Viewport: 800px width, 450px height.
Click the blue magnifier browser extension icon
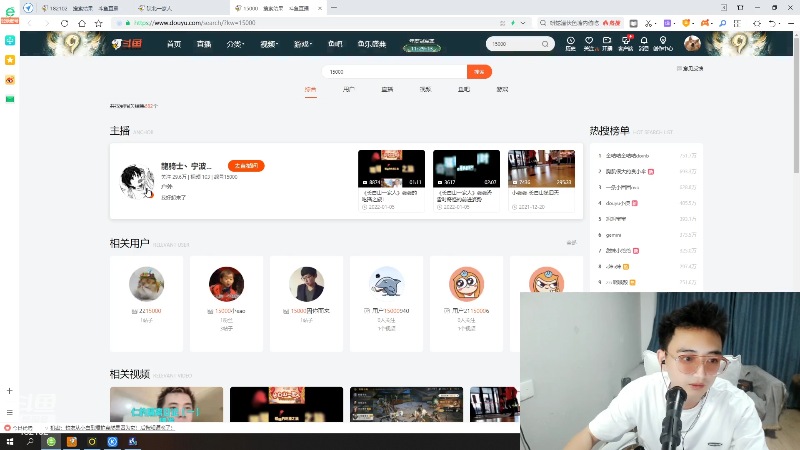click(x=722, y=23)
